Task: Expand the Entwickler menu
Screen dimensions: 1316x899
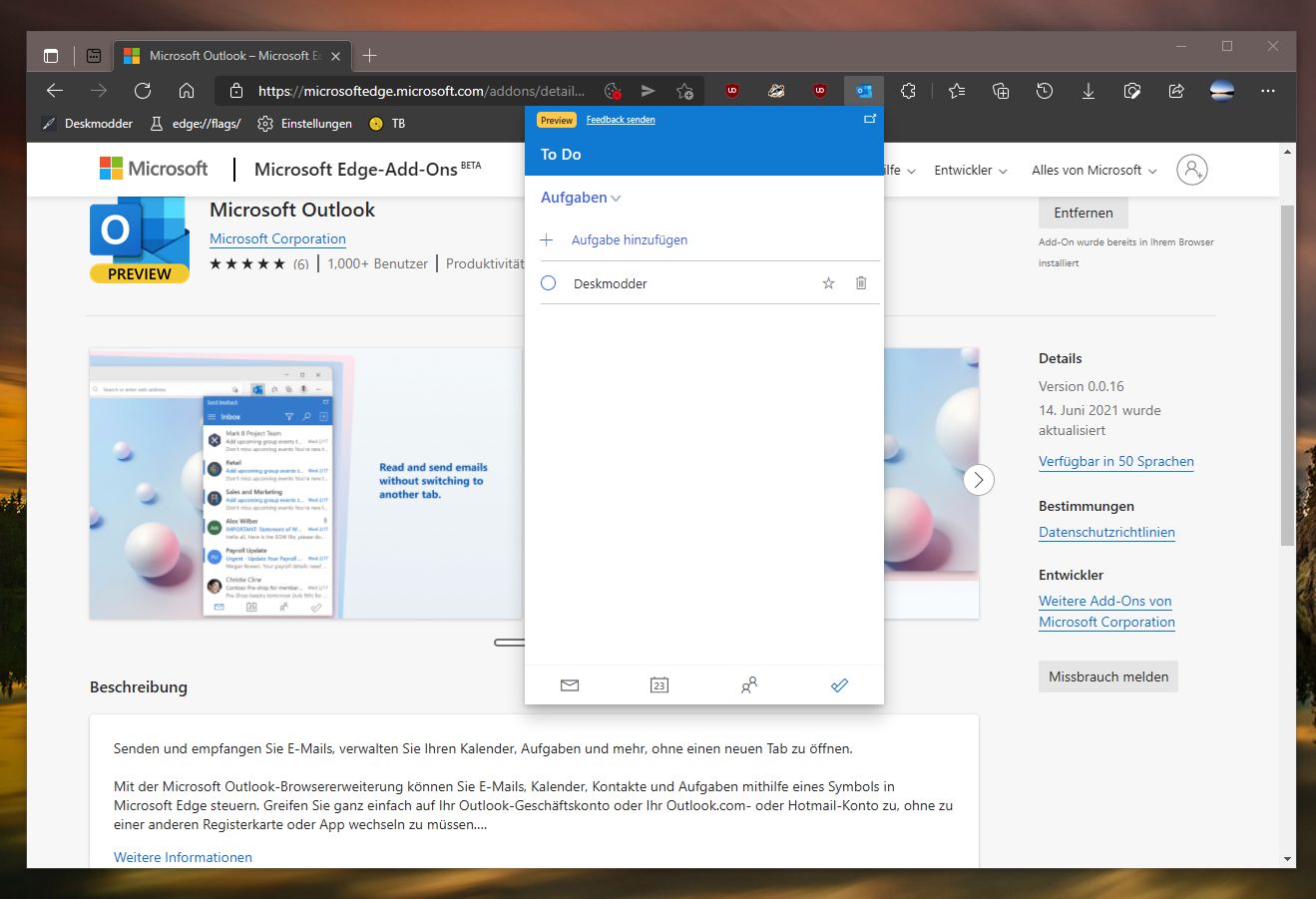Action: pyautogui.click(x=971, y=171)
